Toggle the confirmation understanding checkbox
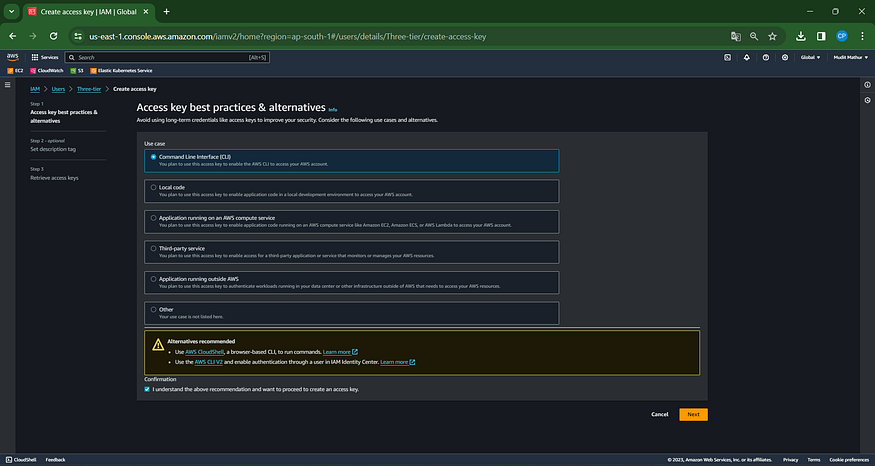Image resolution: width=875 pixels, height=466 pixels. coord(147,389)
